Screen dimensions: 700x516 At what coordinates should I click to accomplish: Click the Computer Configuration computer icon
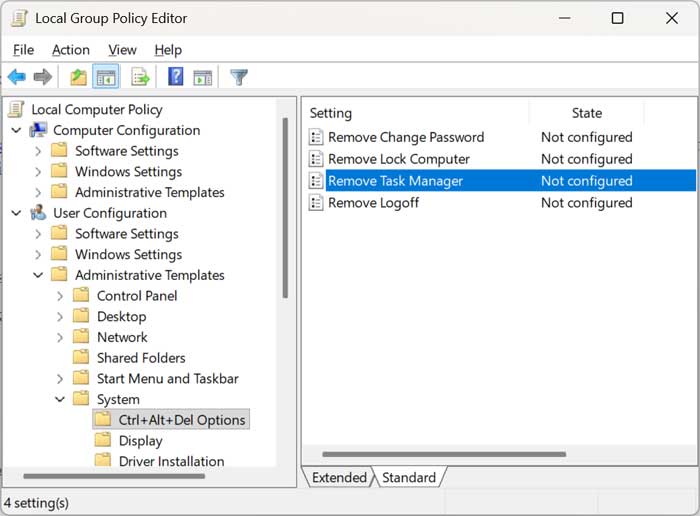(x=38, y=130)
